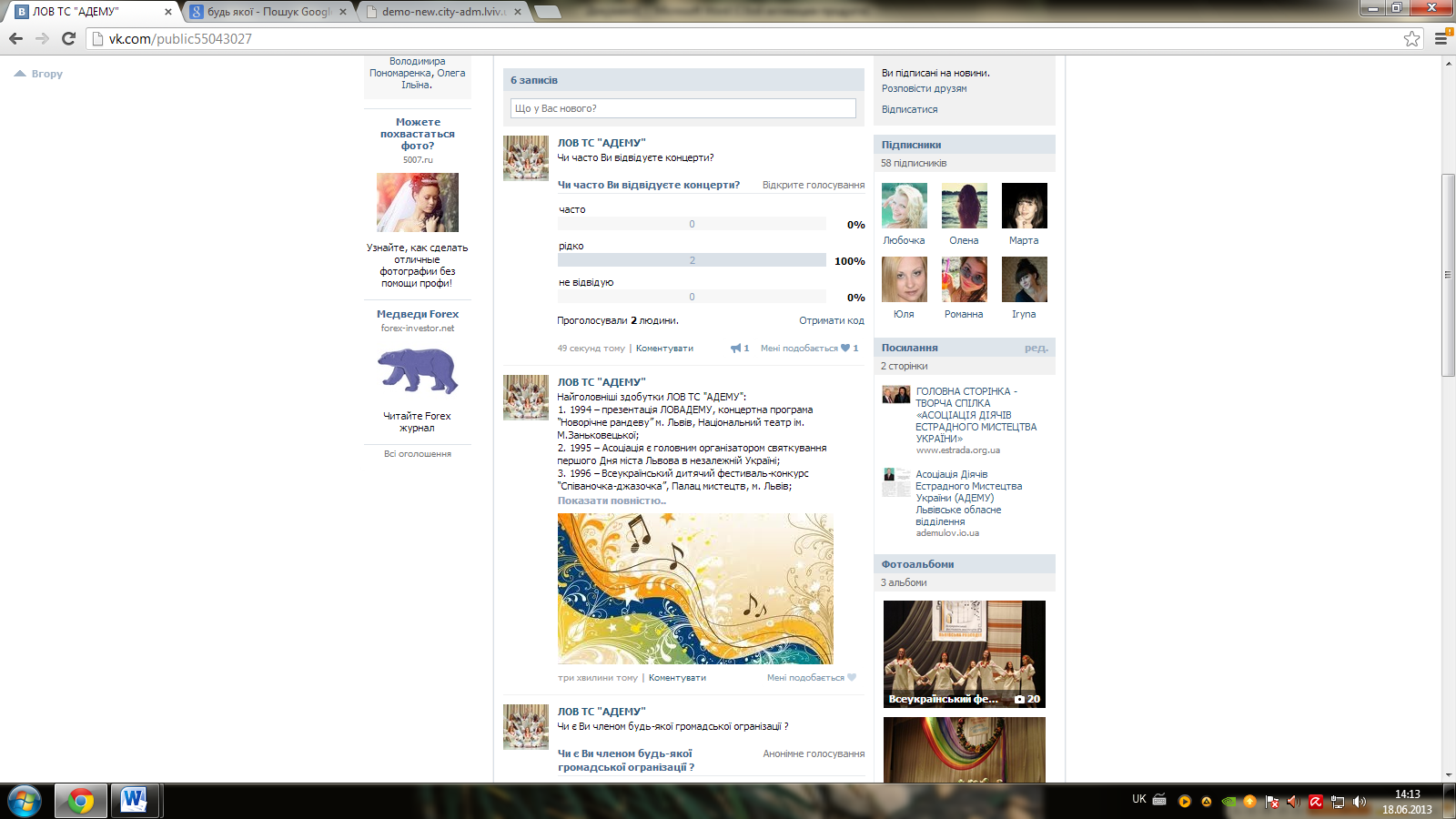Image resolution: width=1456 pixels, height=819 pixels.
Task: Open subscriber Iryna's avatar
Action: 1025,279
